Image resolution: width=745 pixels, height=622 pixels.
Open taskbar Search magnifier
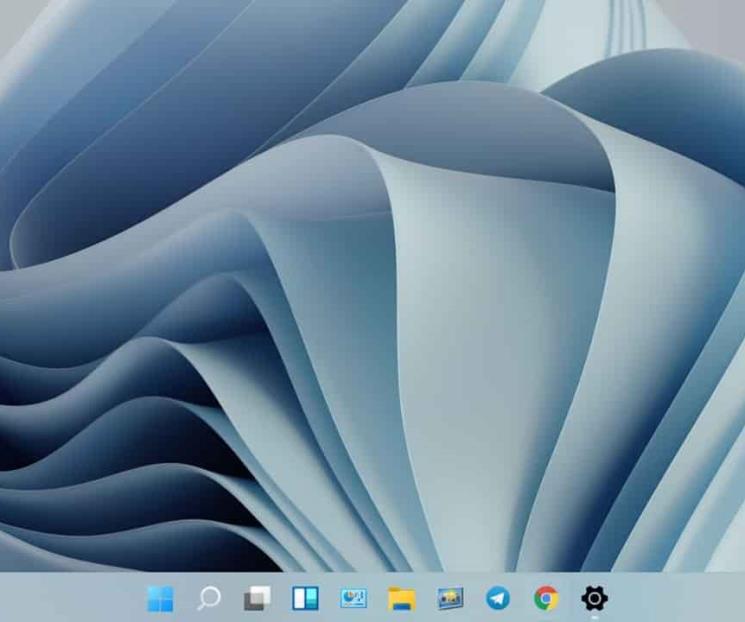(209, 598)
